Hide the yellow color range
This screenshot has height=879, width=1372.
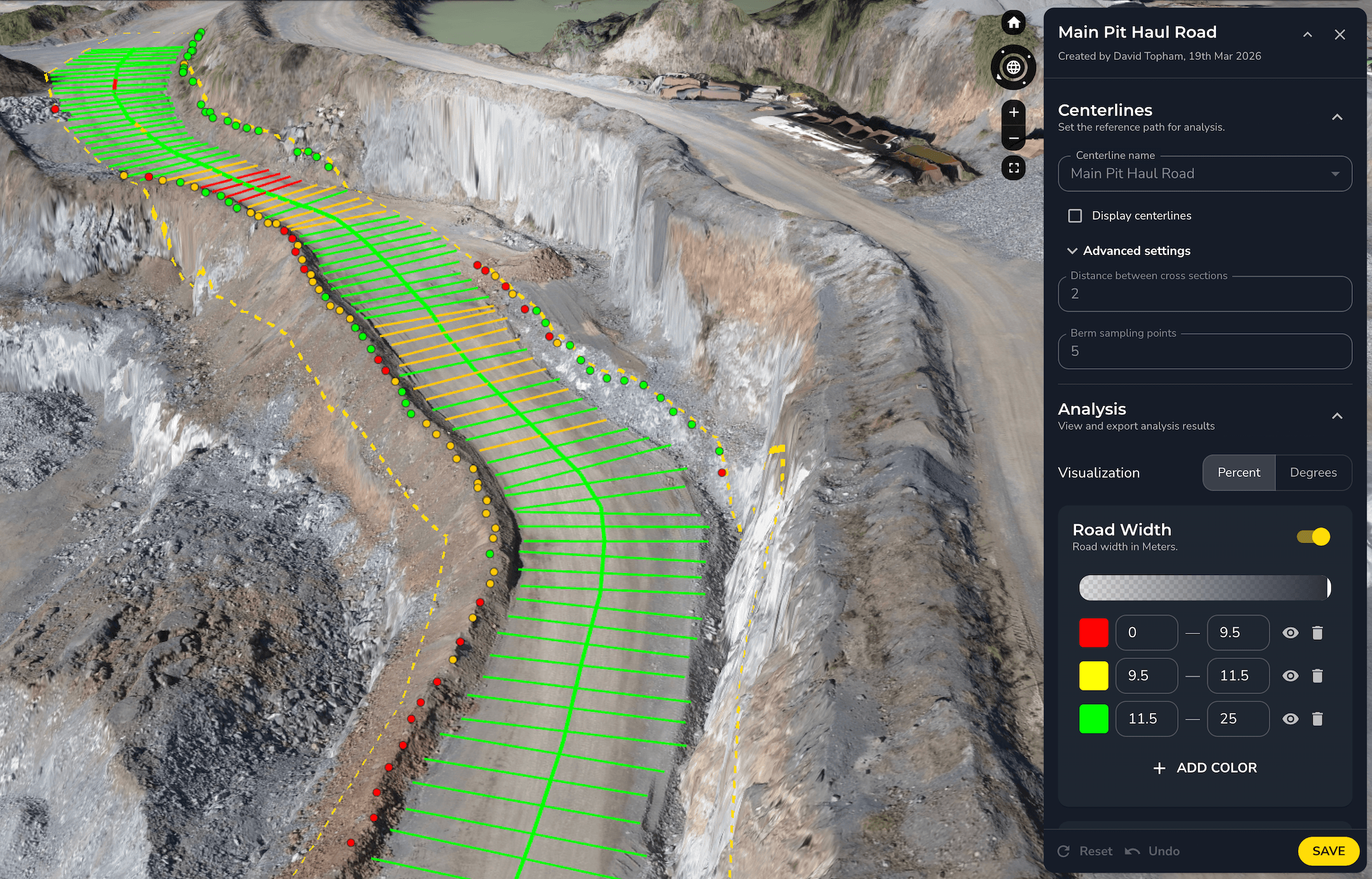point(1291,675)
